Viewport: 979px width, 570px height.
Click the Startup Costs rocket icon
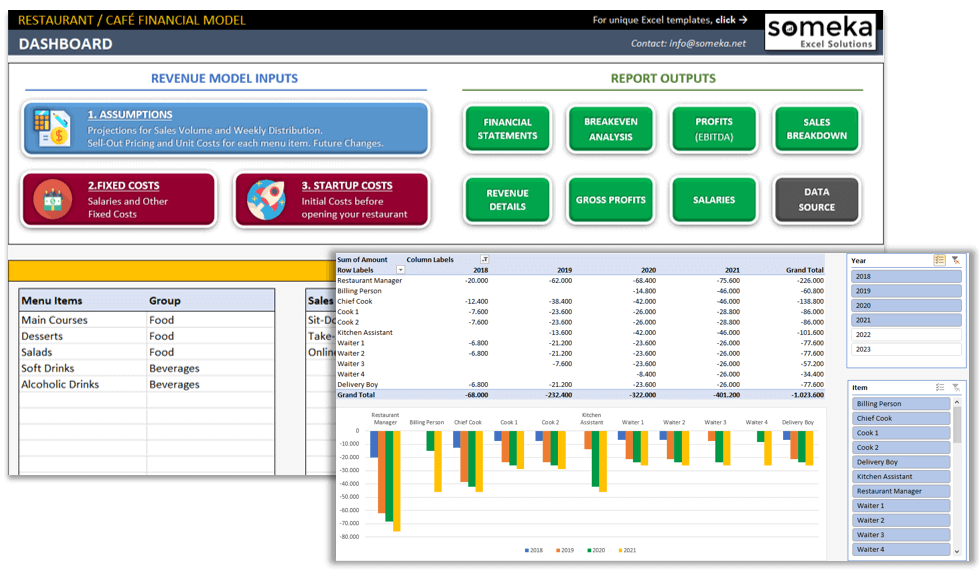point(267,200)
